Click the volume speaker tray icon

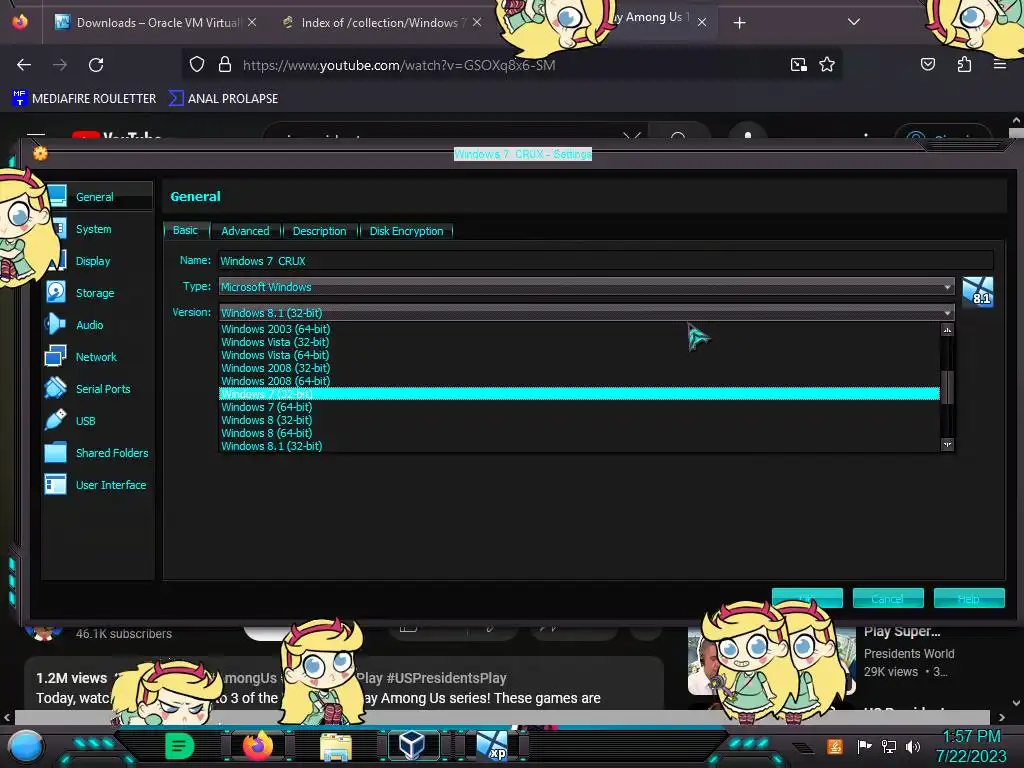coord(912,746)
